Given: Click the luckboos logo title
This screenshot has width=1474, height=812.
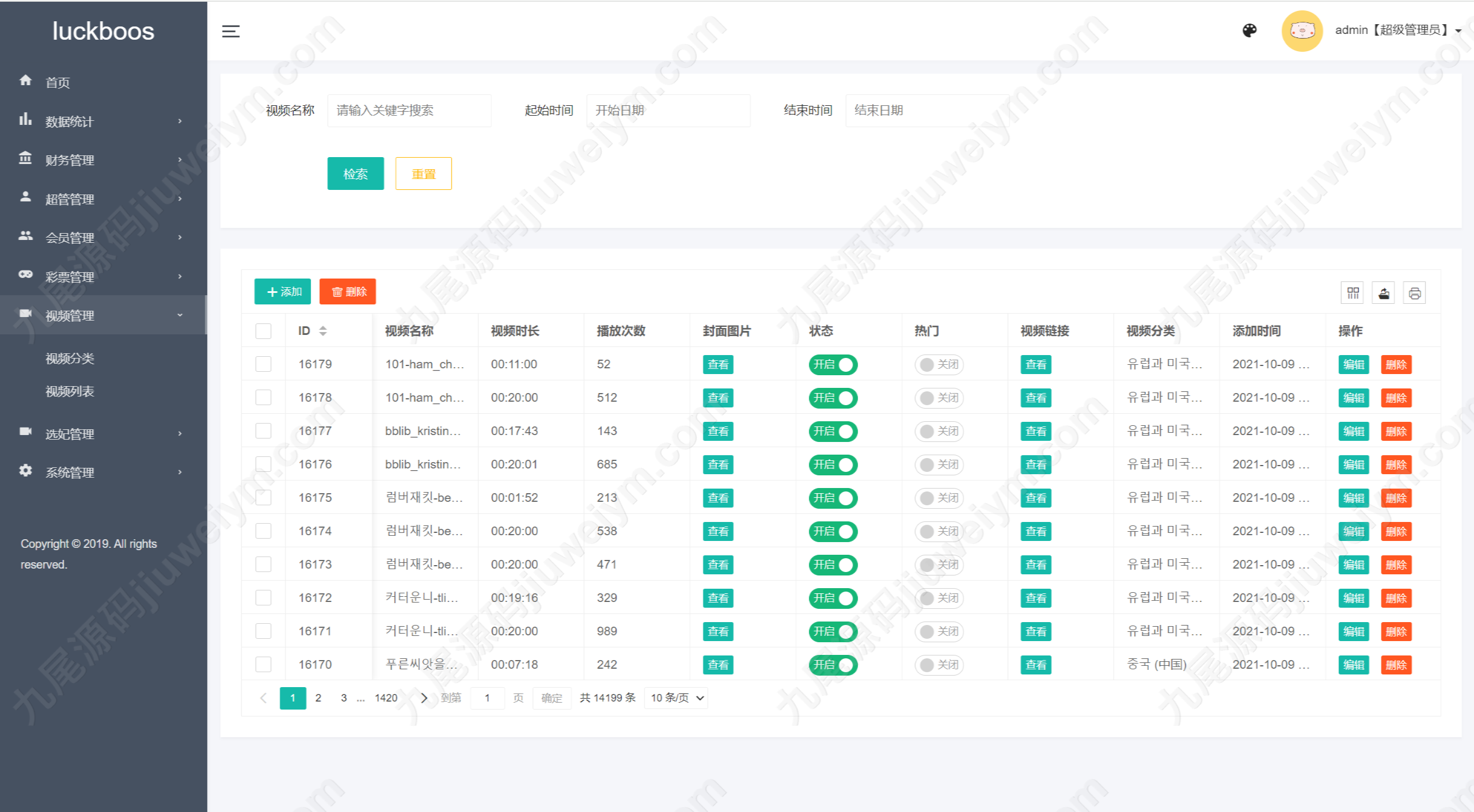Looking at the screenshot, I should pos(104,31).
